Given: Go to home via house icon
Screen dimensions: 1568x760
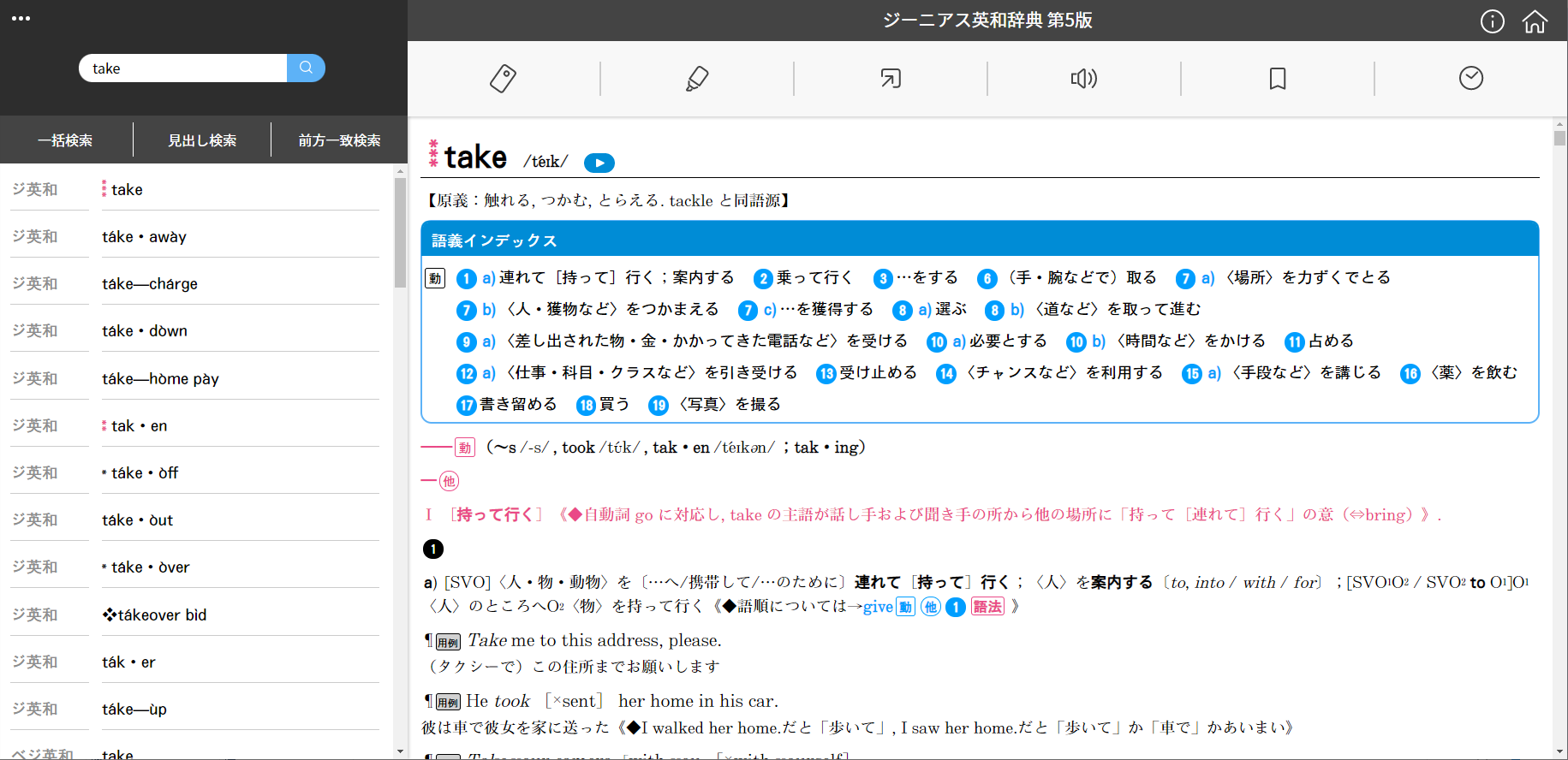Looking at the screenshot, I should click(x=1535, y=21).
